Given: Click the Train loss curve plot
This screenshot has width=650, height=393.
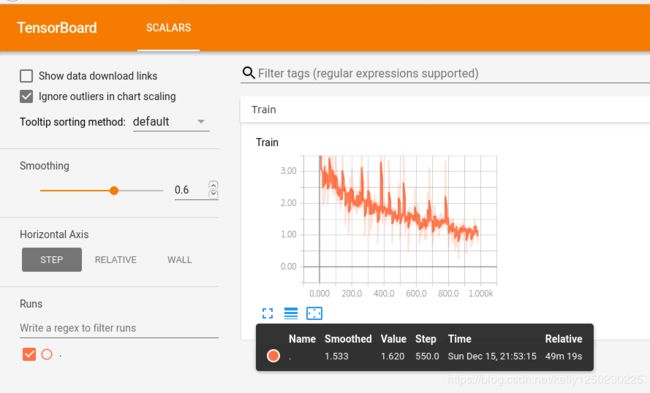Looking at the screenshot, I should pyautogui.click(x=400, y=220).
